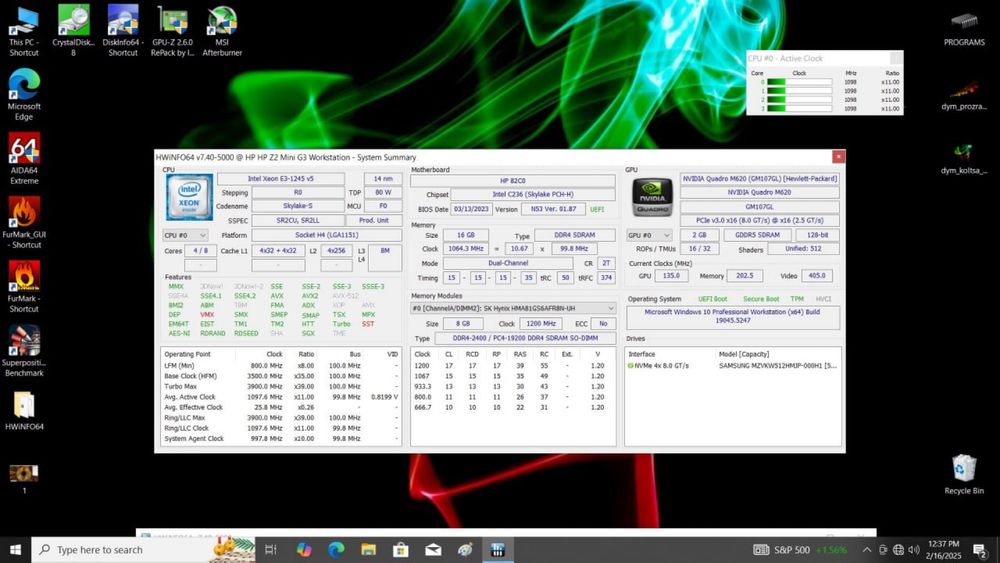
Task: Launch Copilot from the taskbar
Action: tap(304, 550)
